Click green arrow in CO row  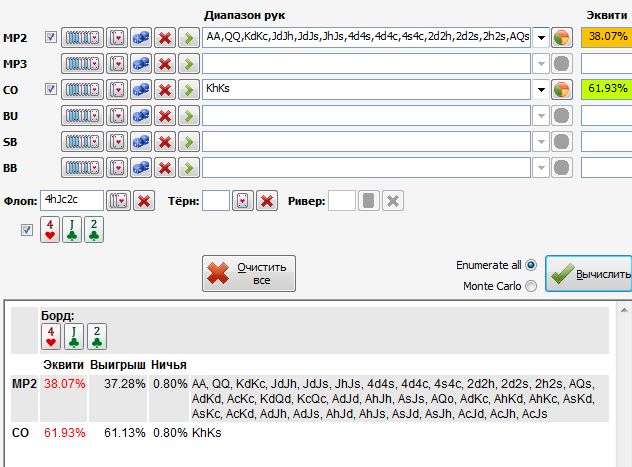coord(189,90)
